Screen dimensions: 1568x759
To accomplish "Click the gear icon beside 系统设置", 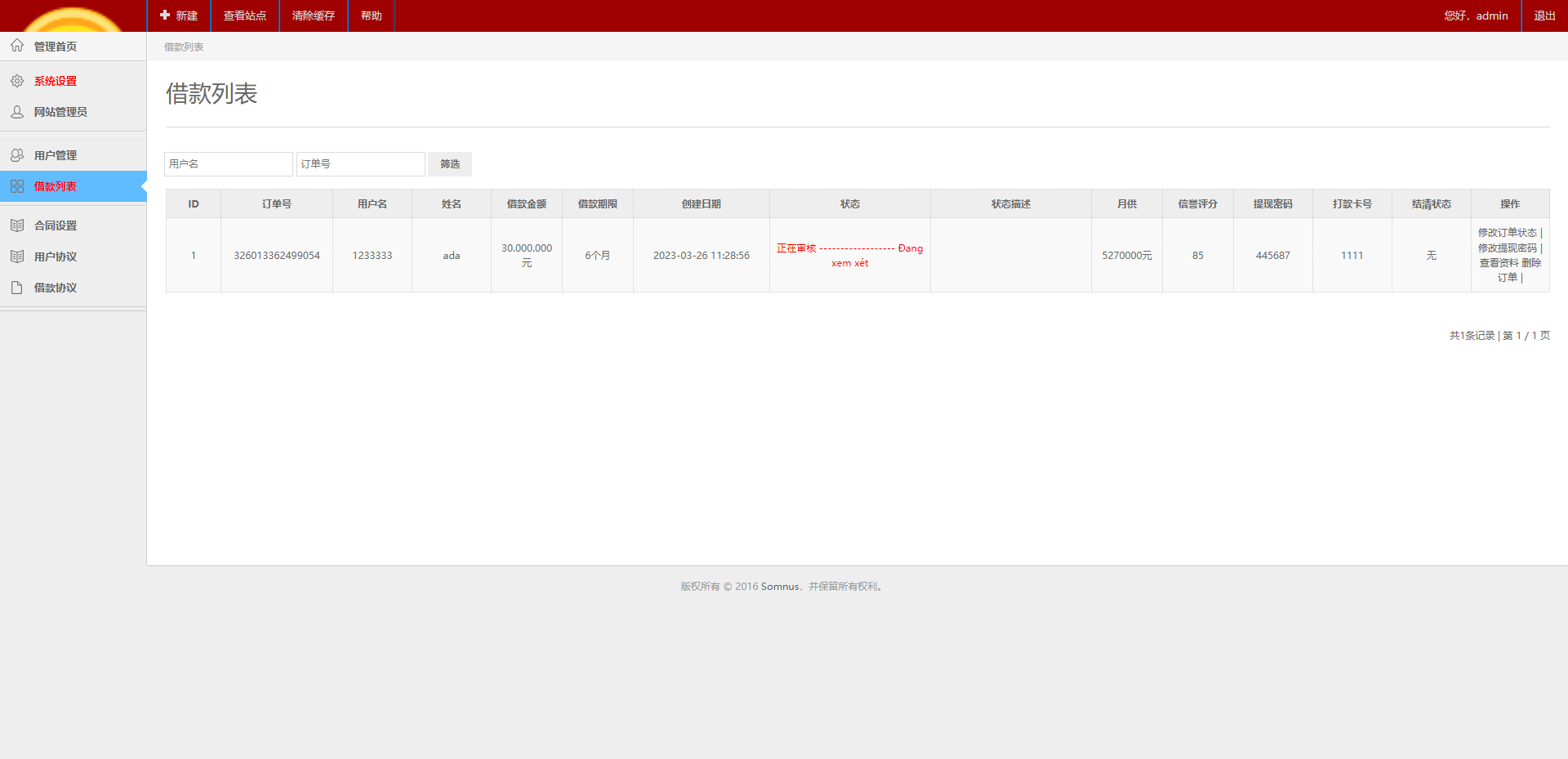I will coord(17,81).
